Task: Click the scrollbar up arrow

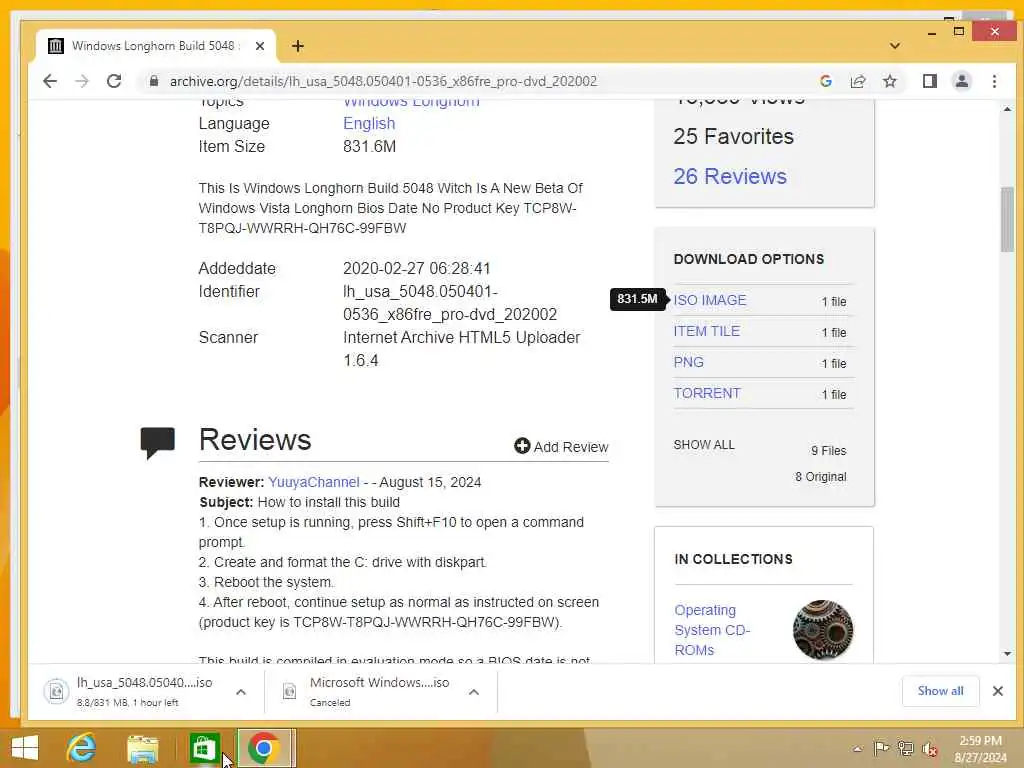Action: pos(1007,108)
